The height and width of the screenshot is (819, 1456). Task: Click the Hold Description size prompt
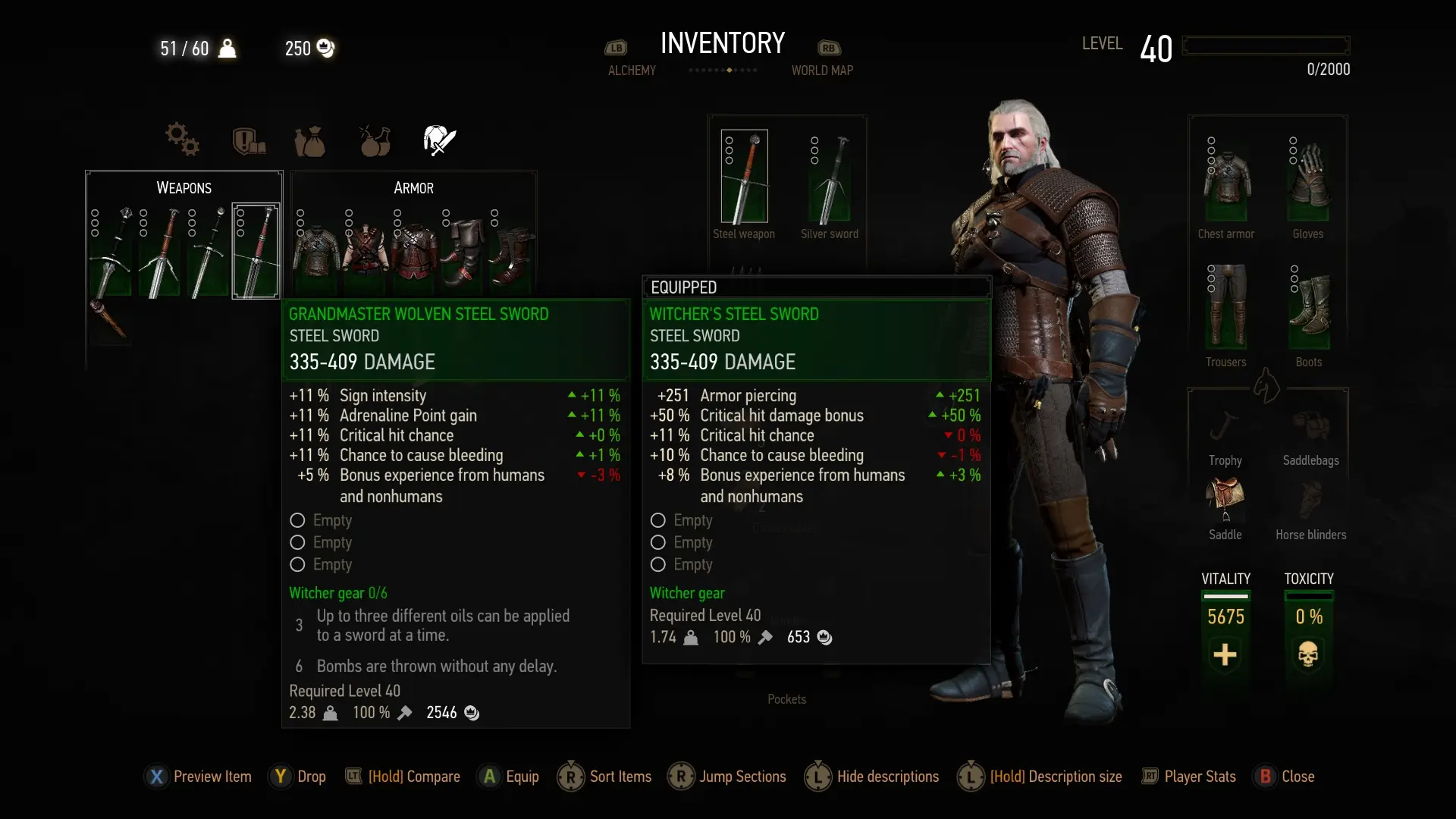tap(1040, 777)
